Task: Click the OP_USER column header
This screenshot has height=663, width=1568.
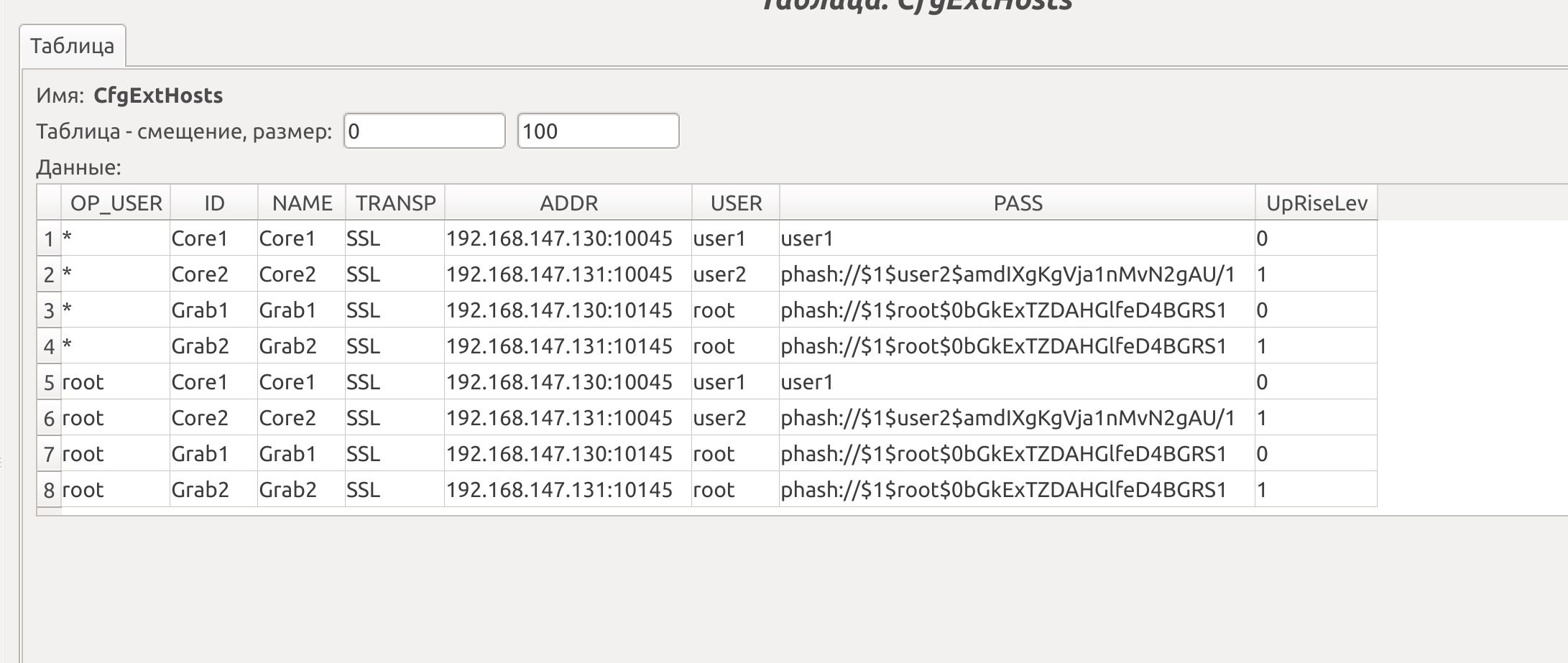Action: tap(116, 203)
